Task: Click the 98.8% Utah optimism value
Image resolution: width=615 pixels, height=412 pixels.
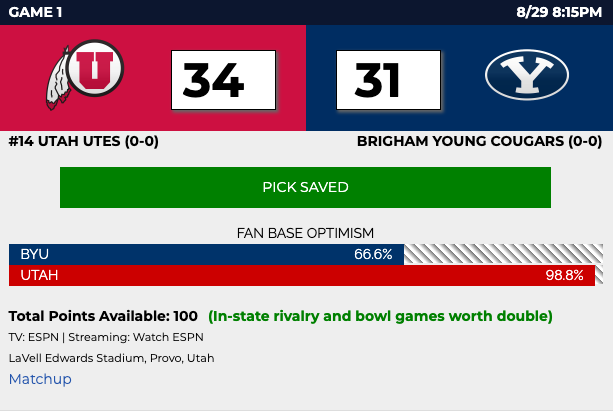Action: click(564, 275)
